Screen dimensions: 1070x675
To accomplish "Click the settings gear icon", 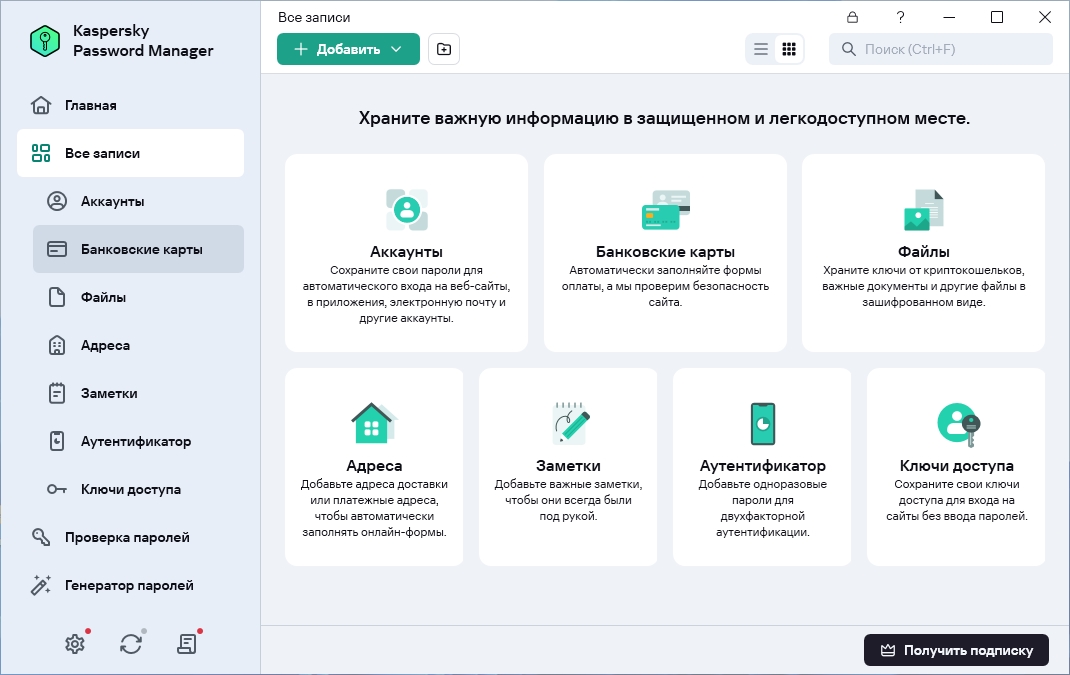I will point(75,644).
